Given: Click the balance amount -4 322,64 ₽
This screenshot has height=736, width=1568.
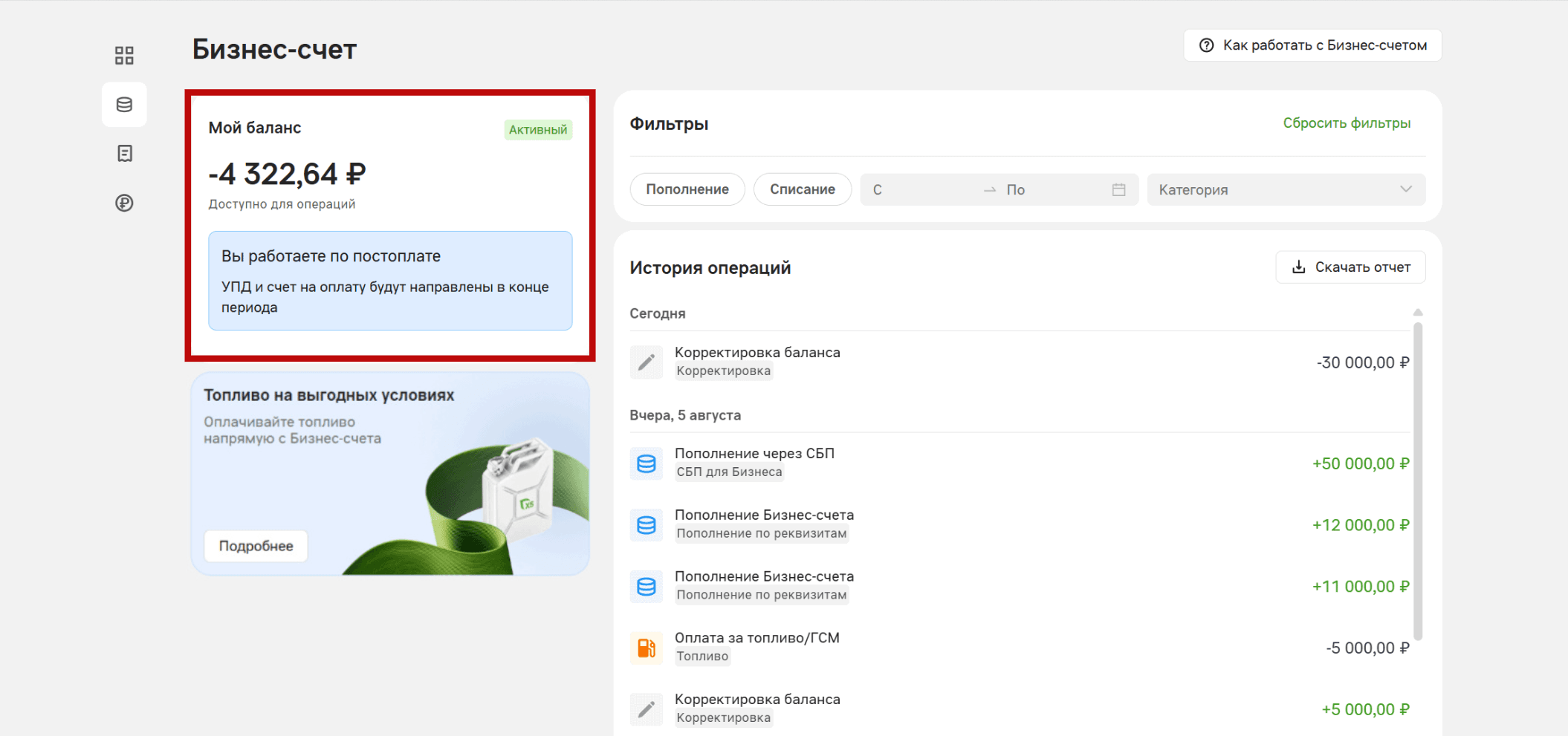Looking at the screenshot, I should [x=287, y=174].
